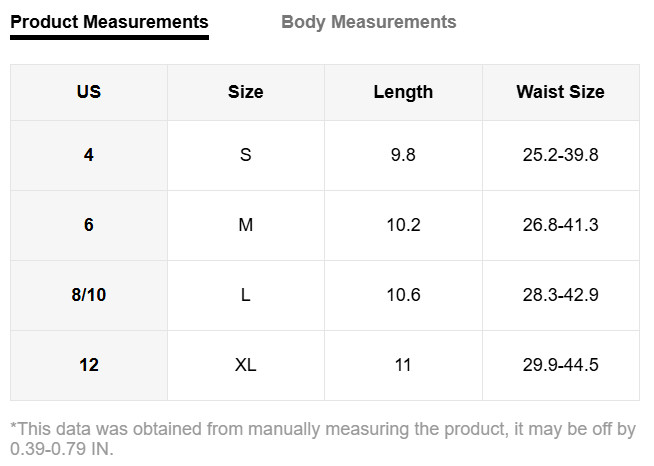
Task: Click the 29.9-44.5 waist size cell
Action: [x=560, y=365]
